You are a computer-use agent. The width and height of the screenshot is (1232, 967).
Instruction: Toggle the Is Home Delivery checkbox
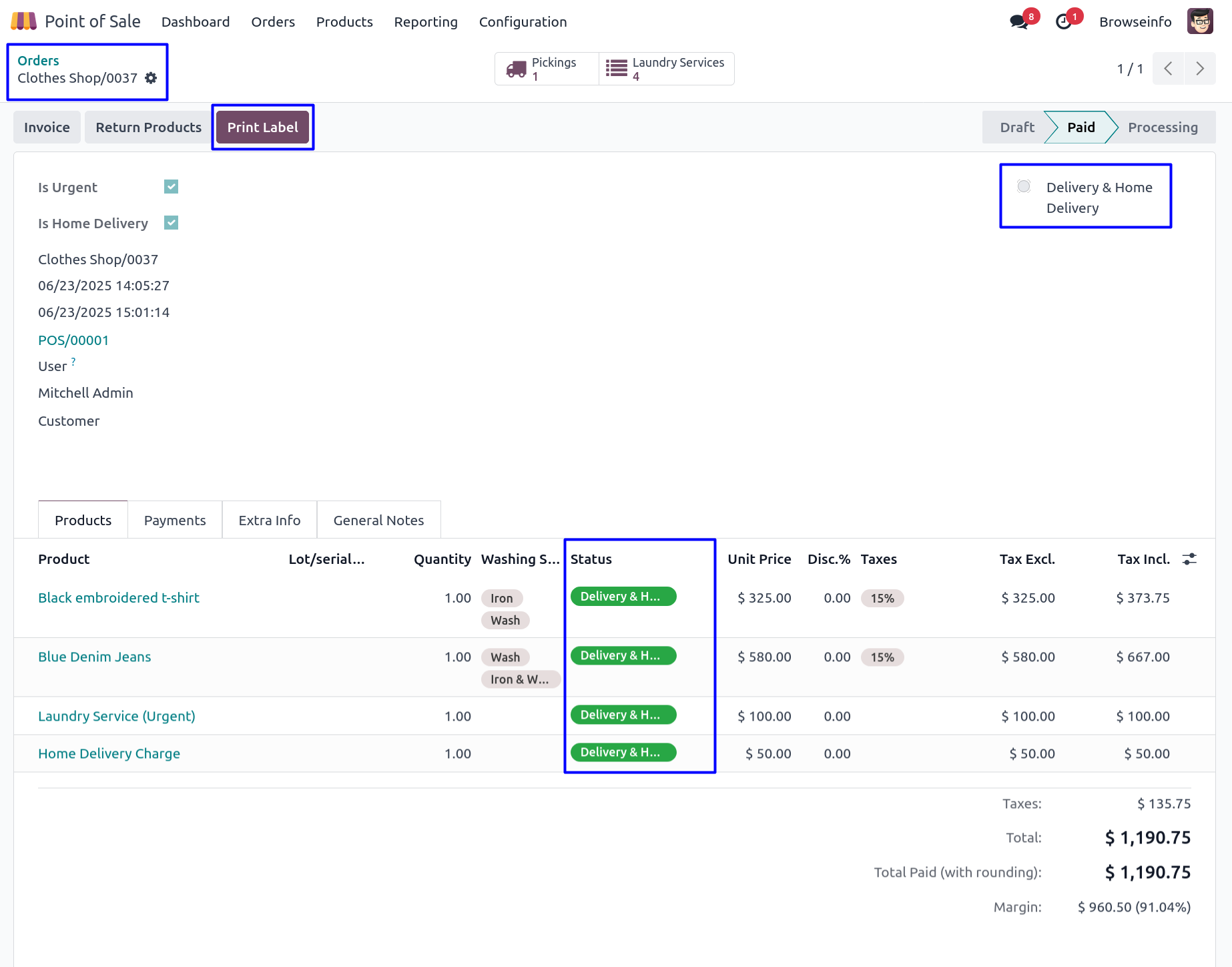[172, 223]
